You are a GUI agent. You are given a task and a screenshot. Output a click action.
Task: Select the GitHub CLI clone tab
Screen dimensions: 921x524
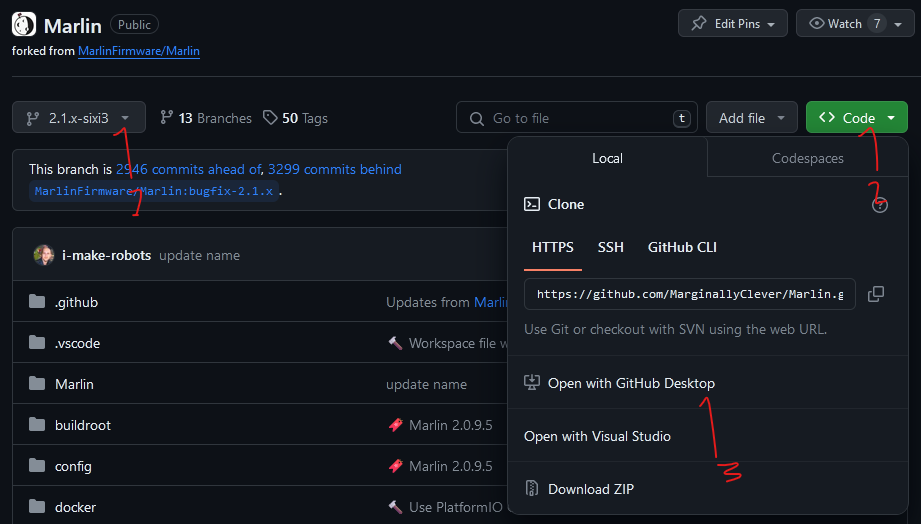point(682,247)
